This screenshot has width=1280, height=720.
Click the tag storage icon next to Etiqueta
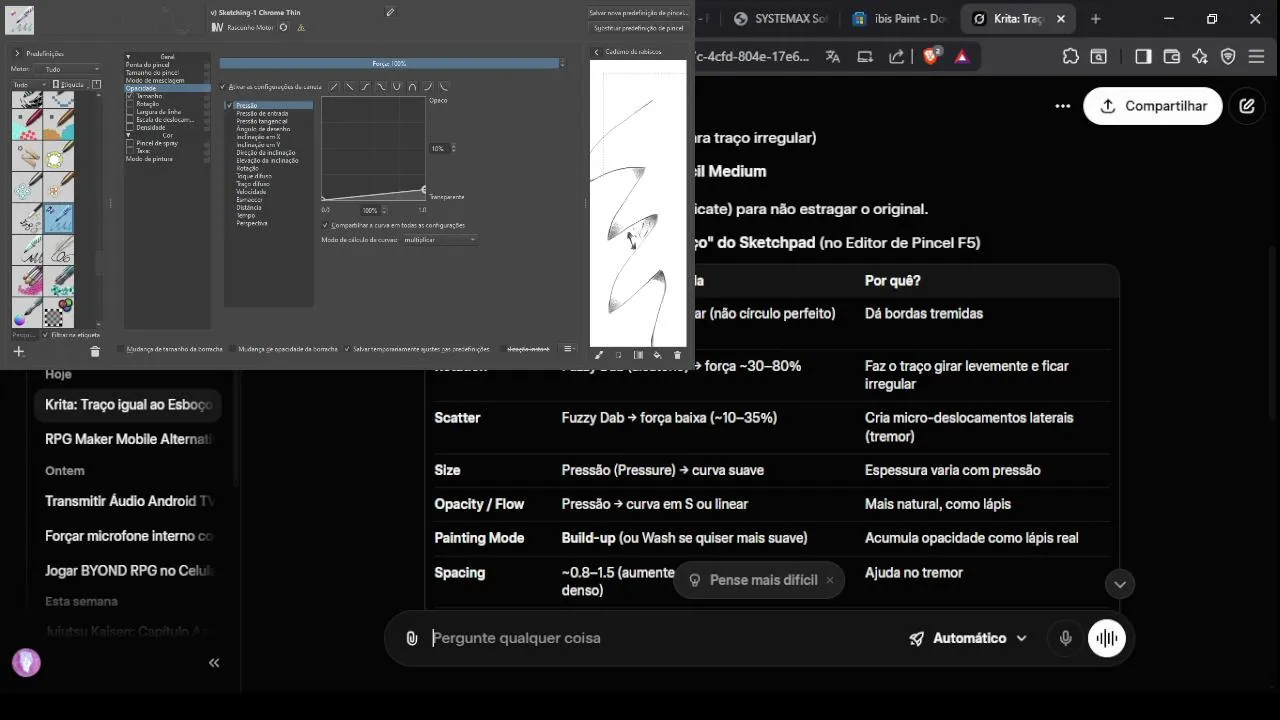(x=97, y=84)
